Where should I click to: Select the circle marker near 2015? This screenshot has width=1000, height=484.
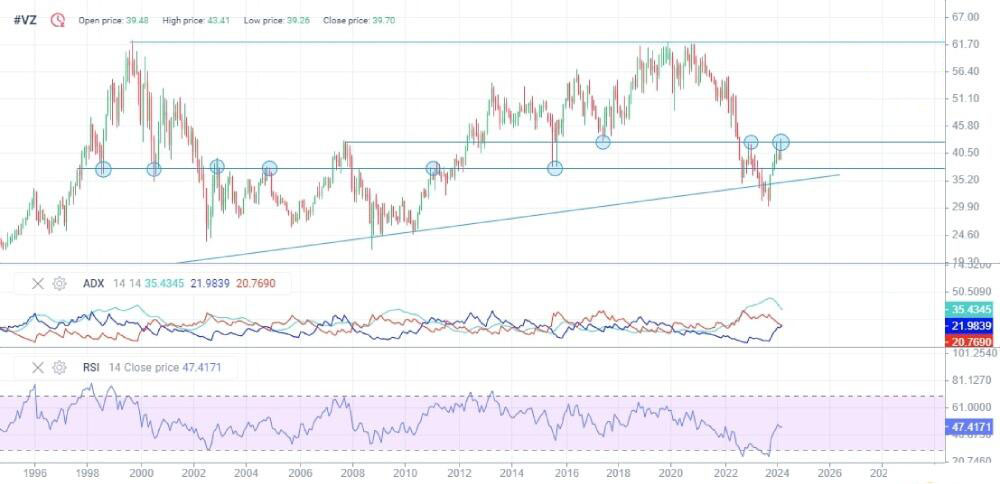point(555,168)
